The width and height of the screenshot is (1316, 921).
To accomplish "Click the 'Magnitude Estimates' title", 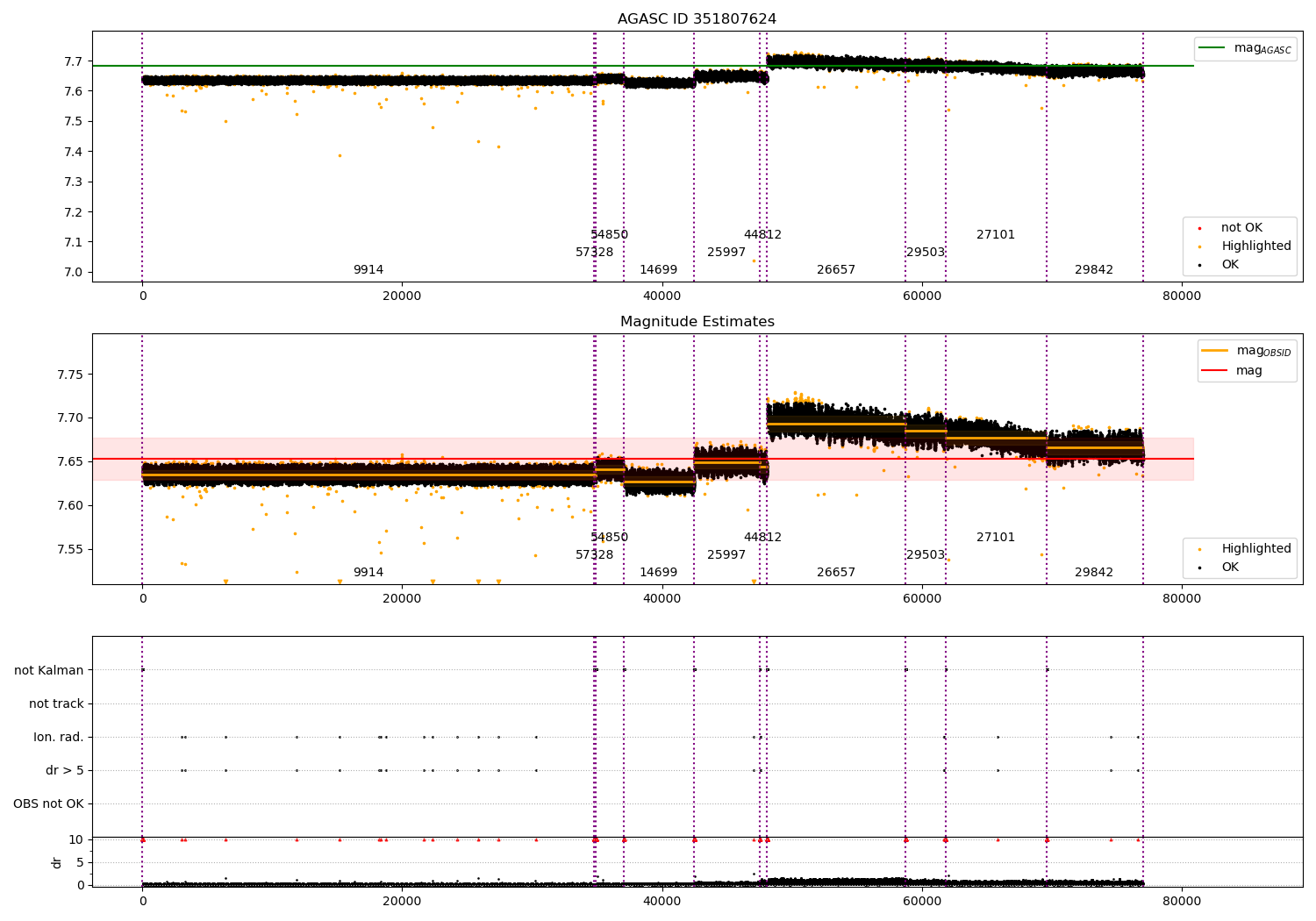I will (697, 322).
